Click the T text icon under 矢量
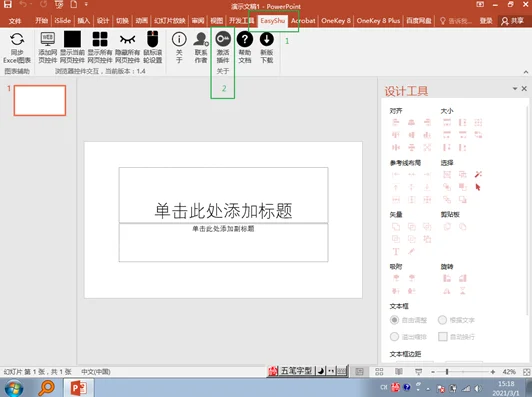532x397 pixels. click(396, 251)
